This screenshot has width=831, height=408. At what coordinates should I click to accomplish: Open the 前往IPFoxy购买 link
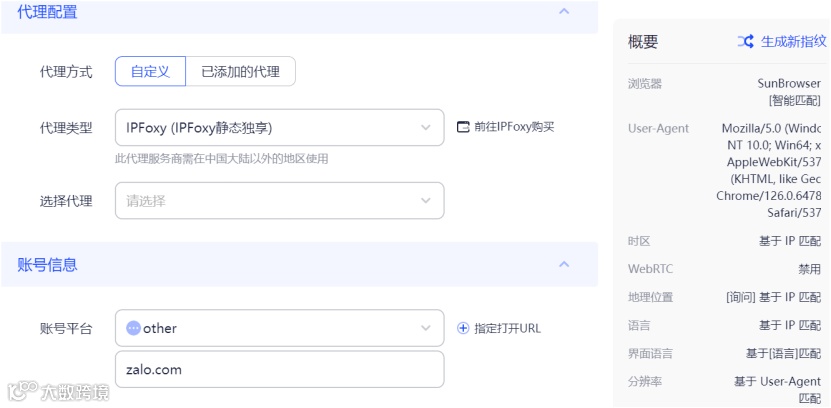pos(513,127)
